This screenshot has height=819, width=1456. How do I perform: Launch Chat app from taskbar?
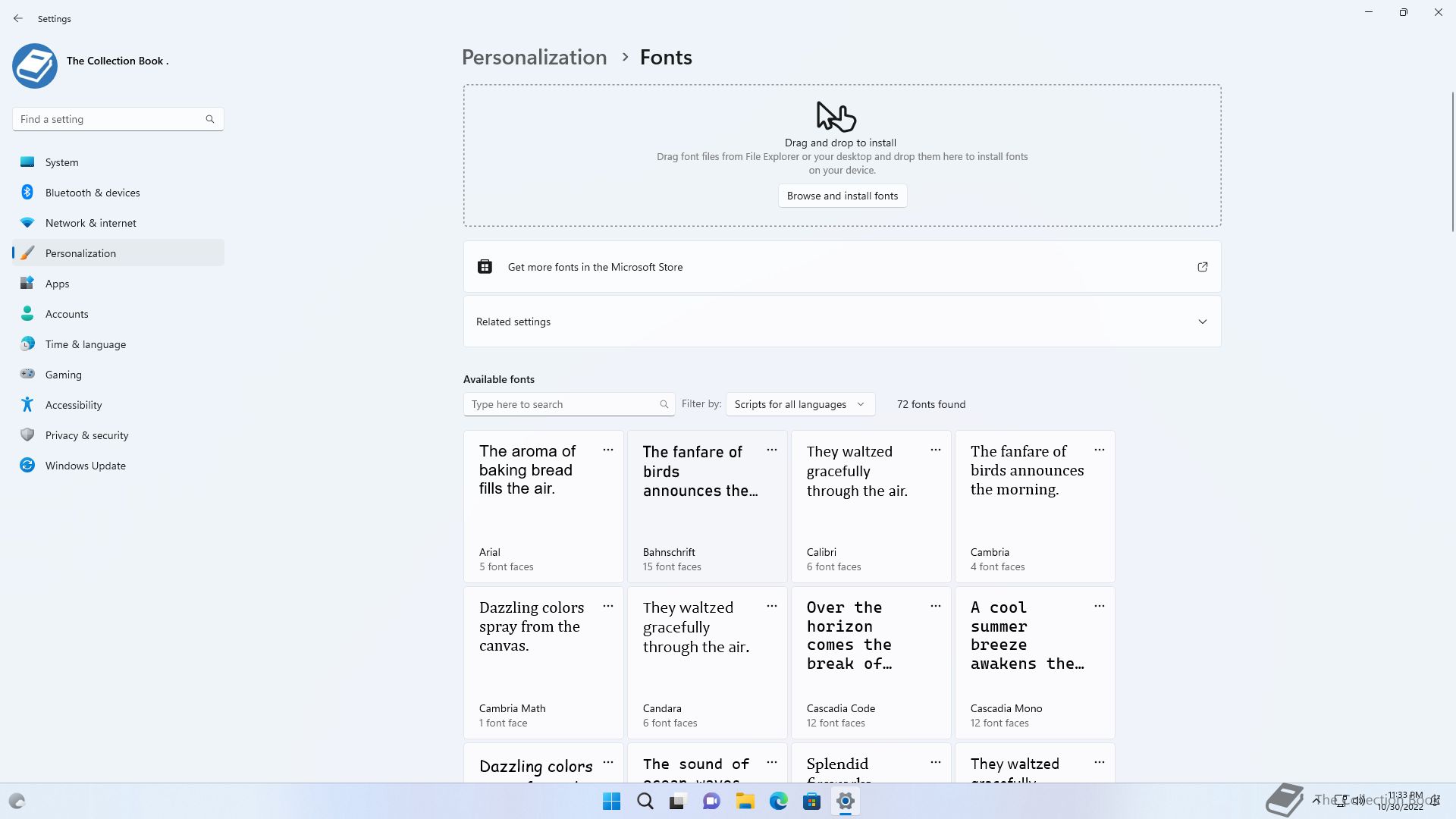coord(711,801)
